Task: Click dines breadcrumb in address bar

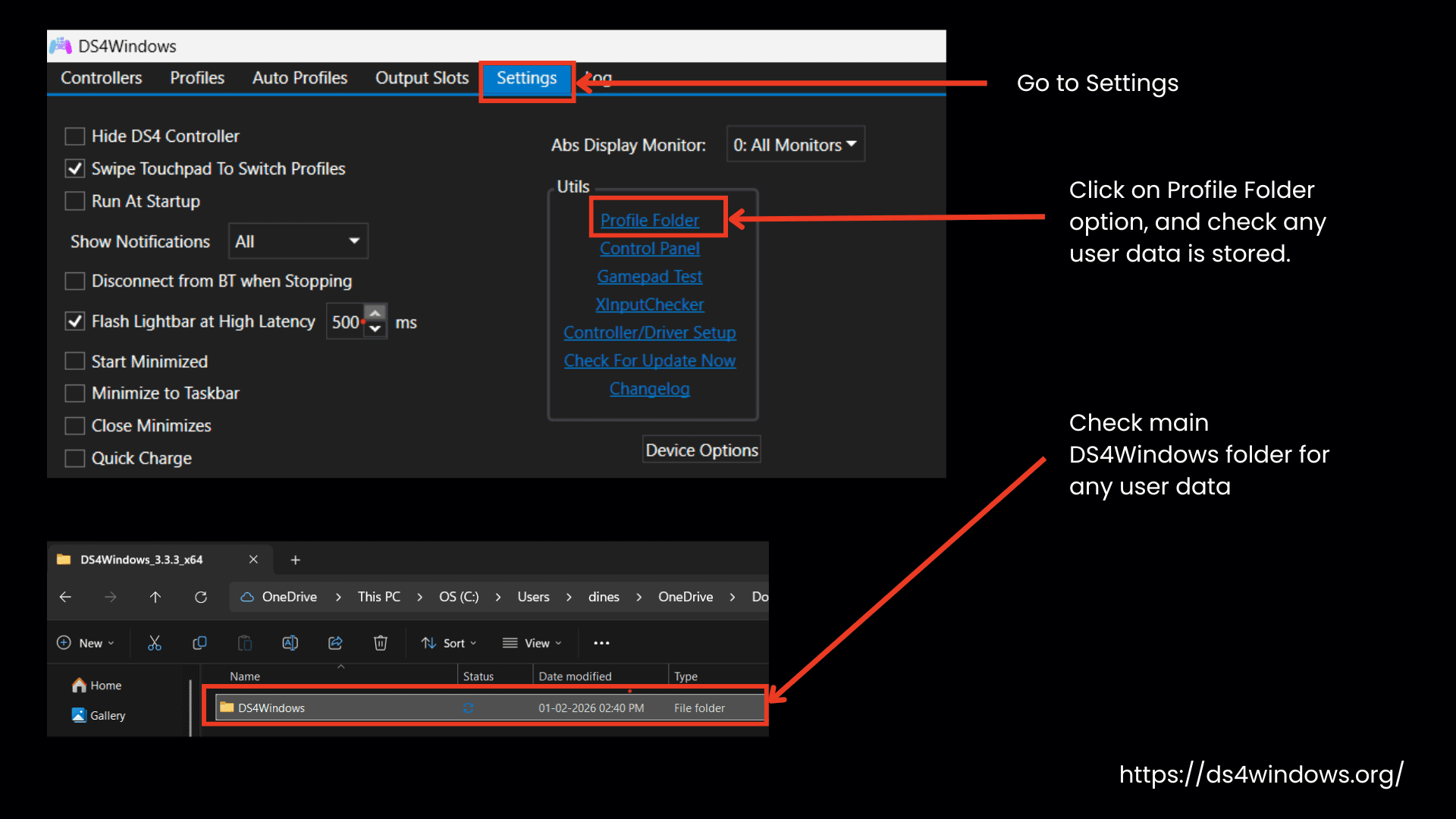Action: [604, 597]
